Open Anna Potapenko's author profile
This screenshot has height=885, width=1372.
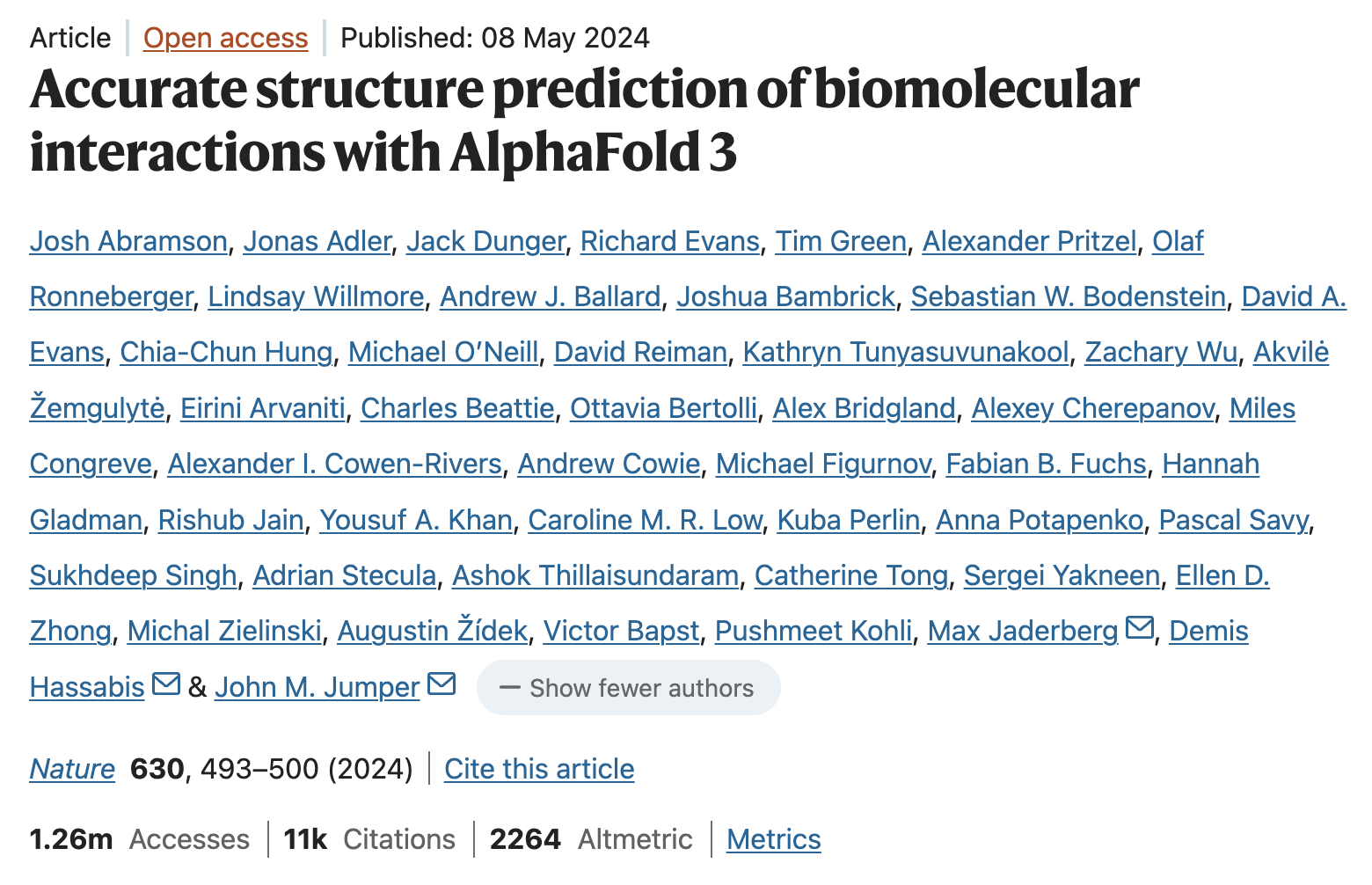pyautogui.click(x=1040, y=520)
